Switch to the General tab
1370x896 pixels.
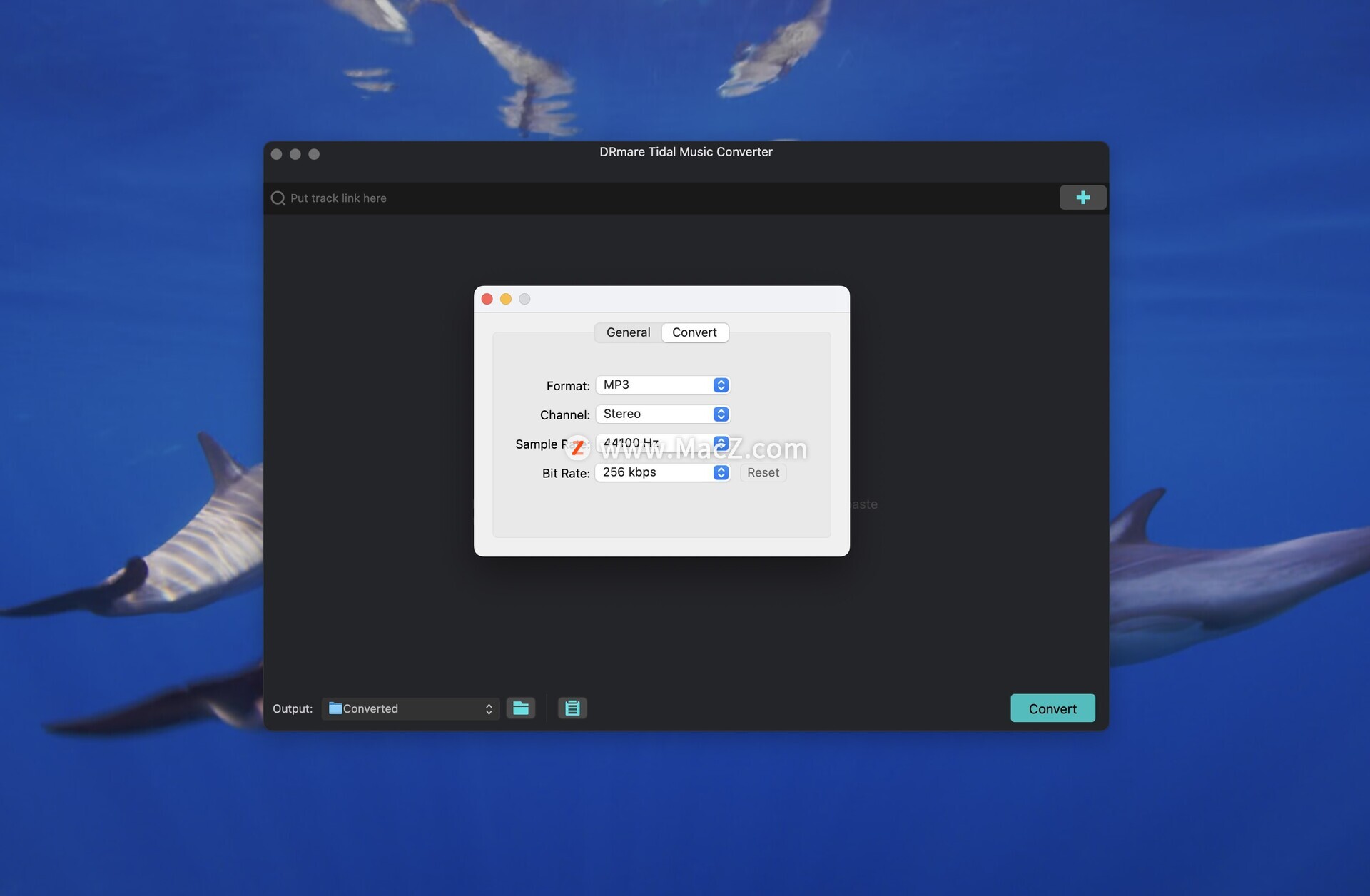628,332
